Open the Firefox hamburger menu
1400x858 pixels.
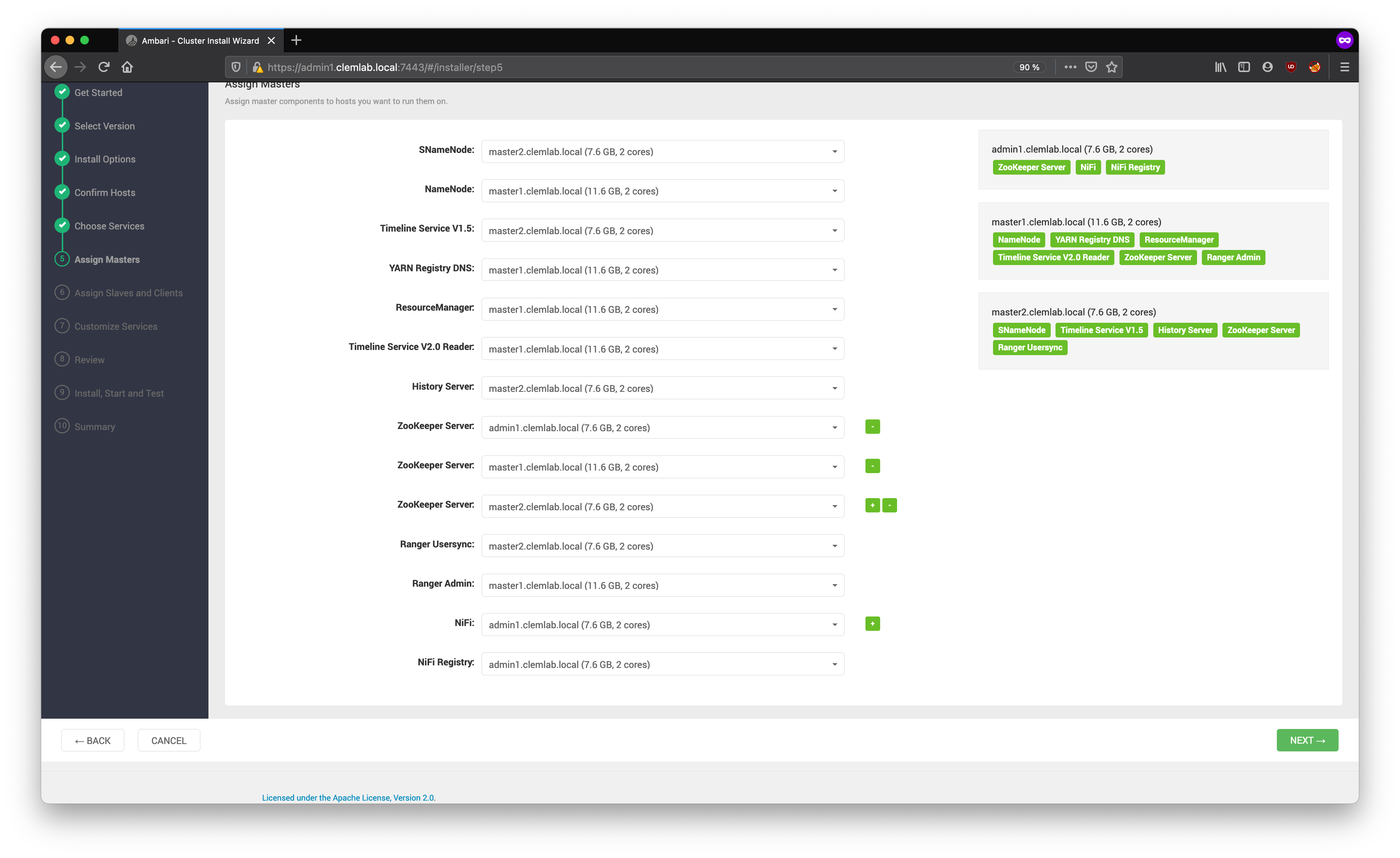1344,67
